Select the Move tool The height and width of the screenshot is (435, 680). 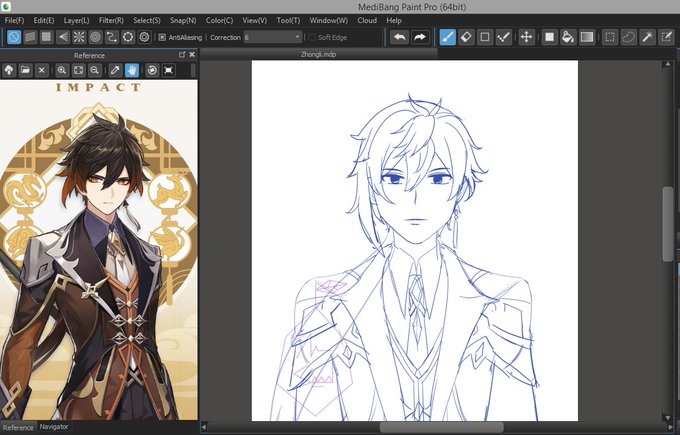[526, 37]
